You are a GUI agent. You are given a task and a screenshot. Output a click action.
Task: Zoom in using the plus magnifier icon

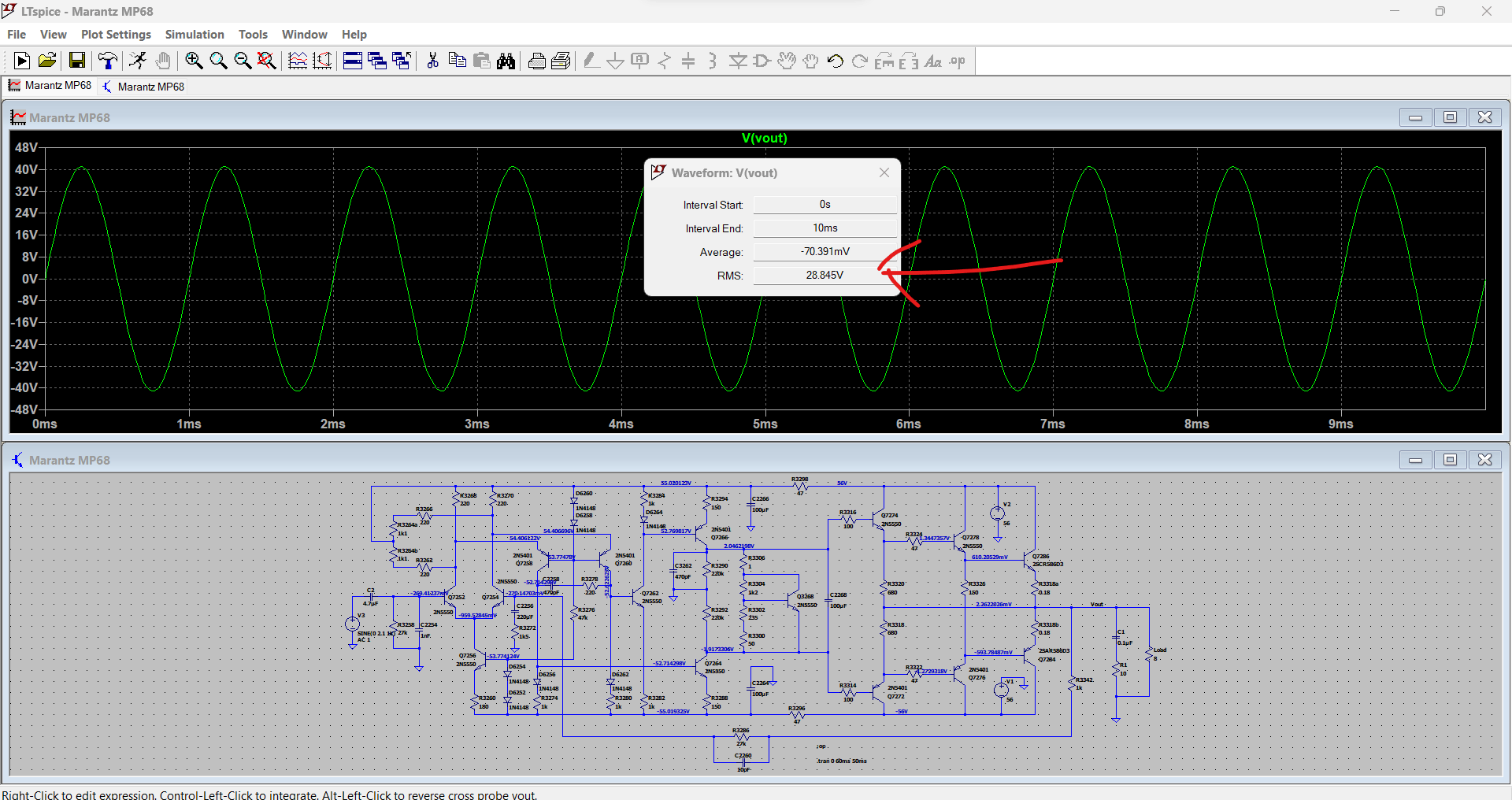point(194,61)
